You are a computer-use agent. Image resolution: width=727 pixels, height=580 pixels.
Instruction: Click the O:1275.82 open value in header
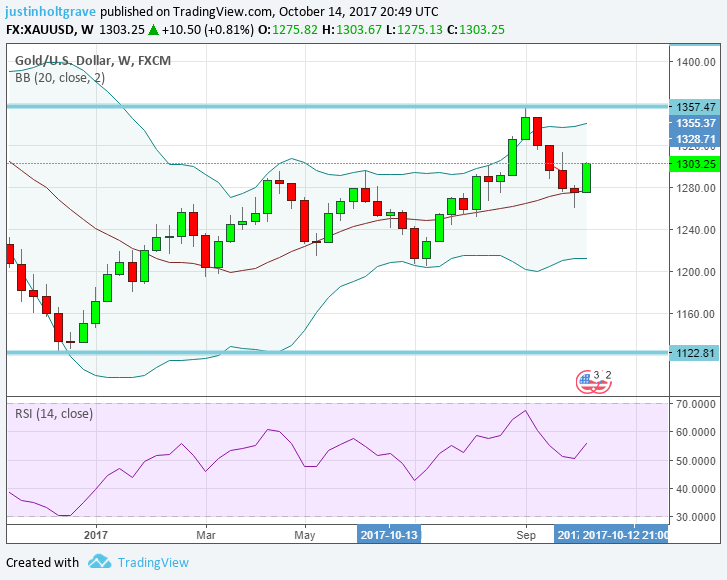[x=288, y=30]
